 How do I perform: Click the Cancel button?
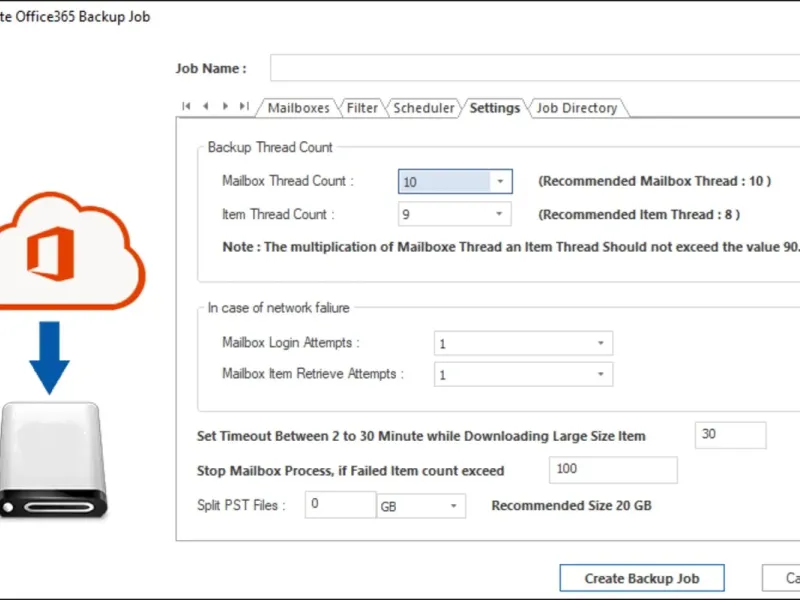tap(781, 578)
